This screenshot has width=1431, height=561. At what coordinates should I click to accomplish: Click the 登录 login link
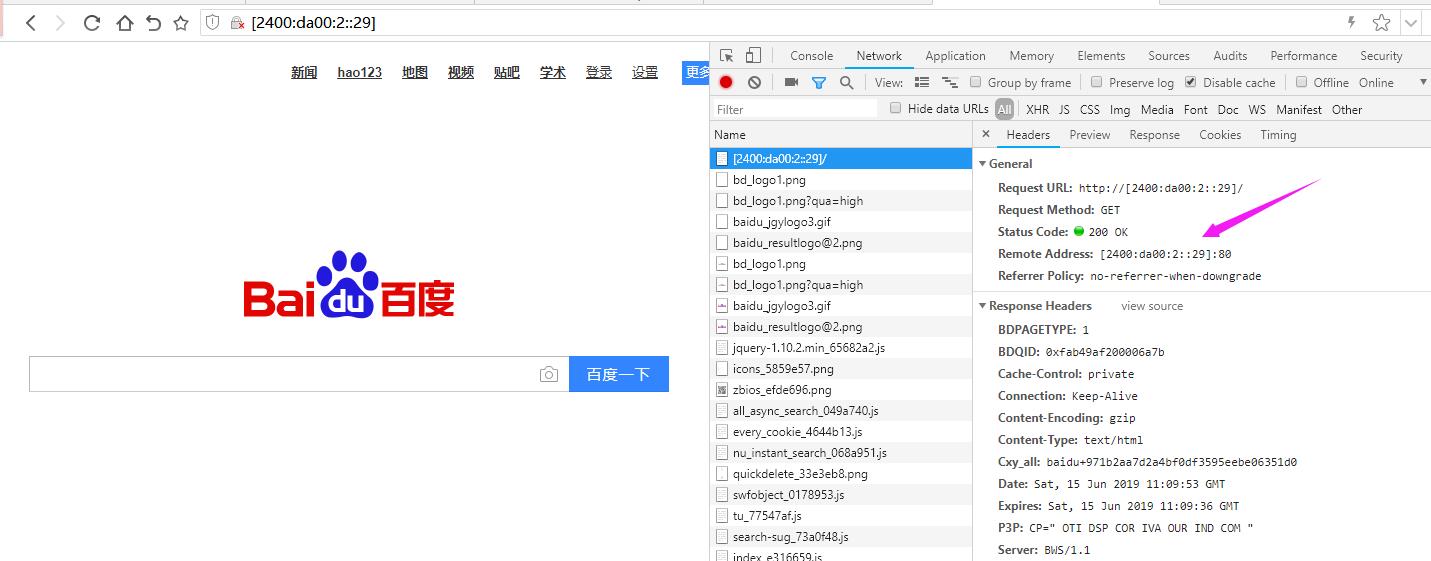pyautogui.click(x=599, y=72)
